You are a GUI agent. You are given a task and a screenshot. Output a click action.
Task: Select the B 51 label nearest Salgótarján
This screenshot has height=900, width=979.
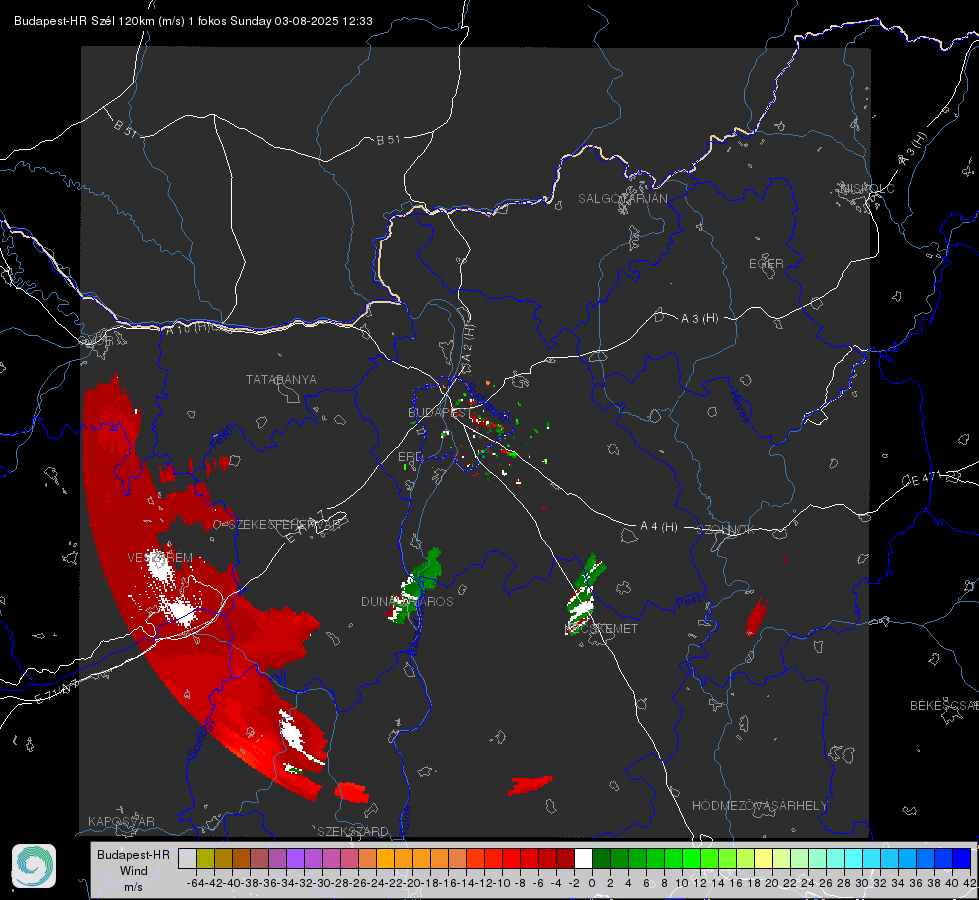pyautogui.click(x=388, y=139)
